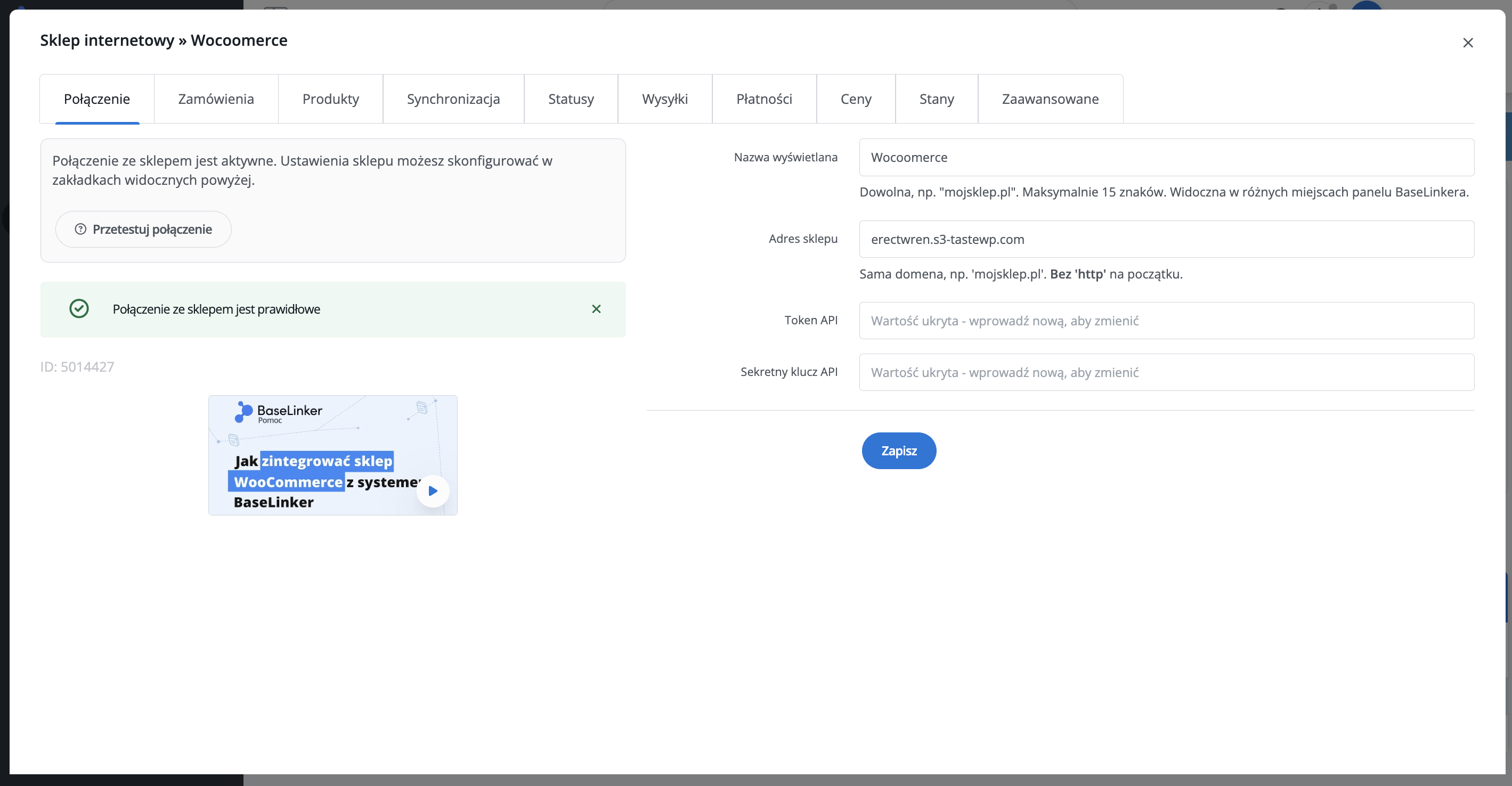Viewport: 1512px width, 786px height.
Task: Open the Połączenie tab
Action: pyautogui.click(x=97, y=99)
